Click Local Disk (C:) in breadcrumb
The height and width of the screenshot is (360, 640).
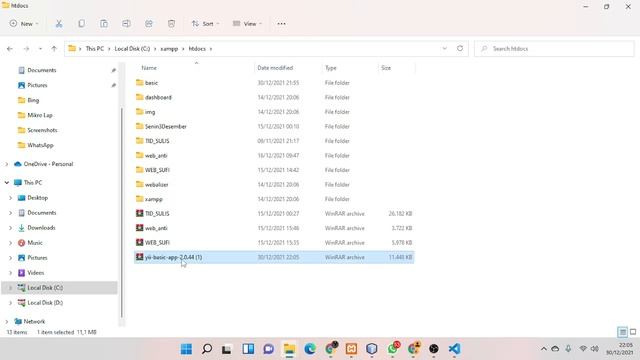[132, 49]
